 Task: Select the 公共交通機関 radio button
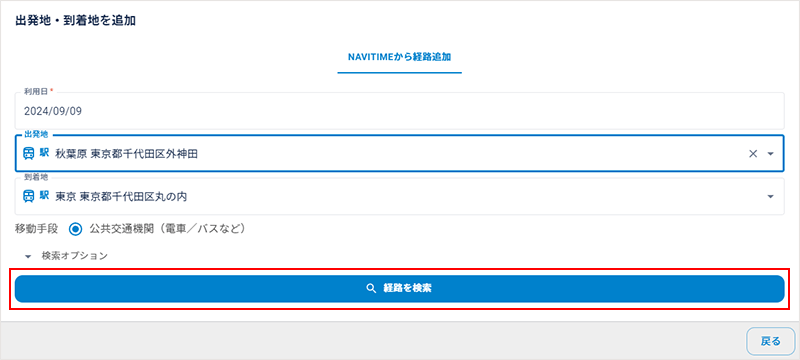76,229
